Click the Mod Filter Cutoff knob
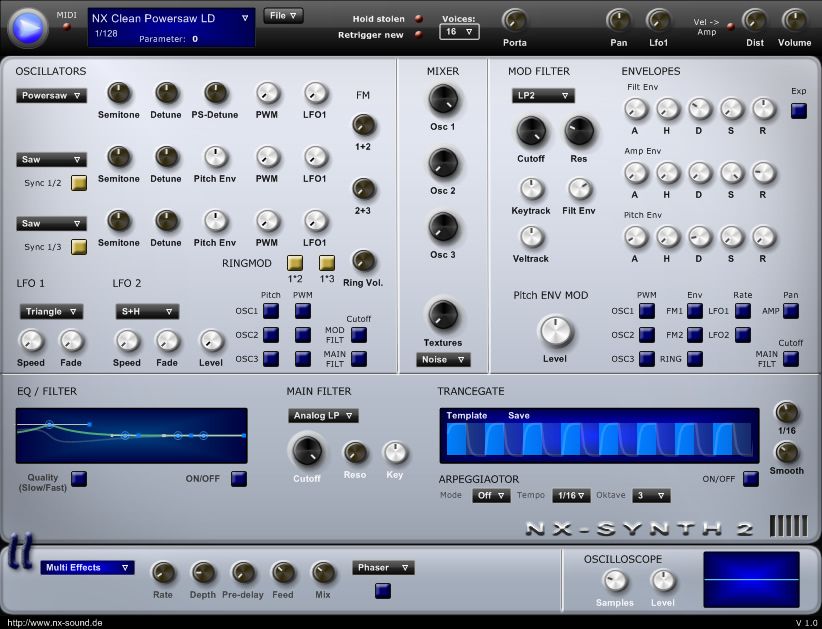The height and width of the screenshot is (629, 822). point(531,131)
